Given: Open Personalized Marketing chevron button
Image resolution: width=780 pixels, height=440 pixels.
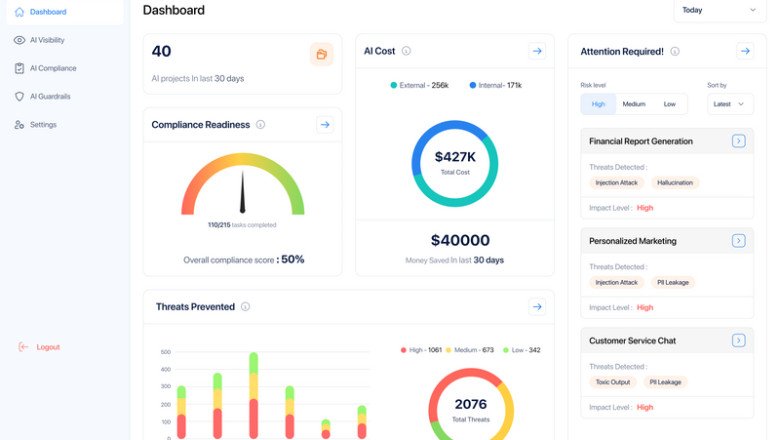Looking at the screenshot, I should tap(739, 241).
